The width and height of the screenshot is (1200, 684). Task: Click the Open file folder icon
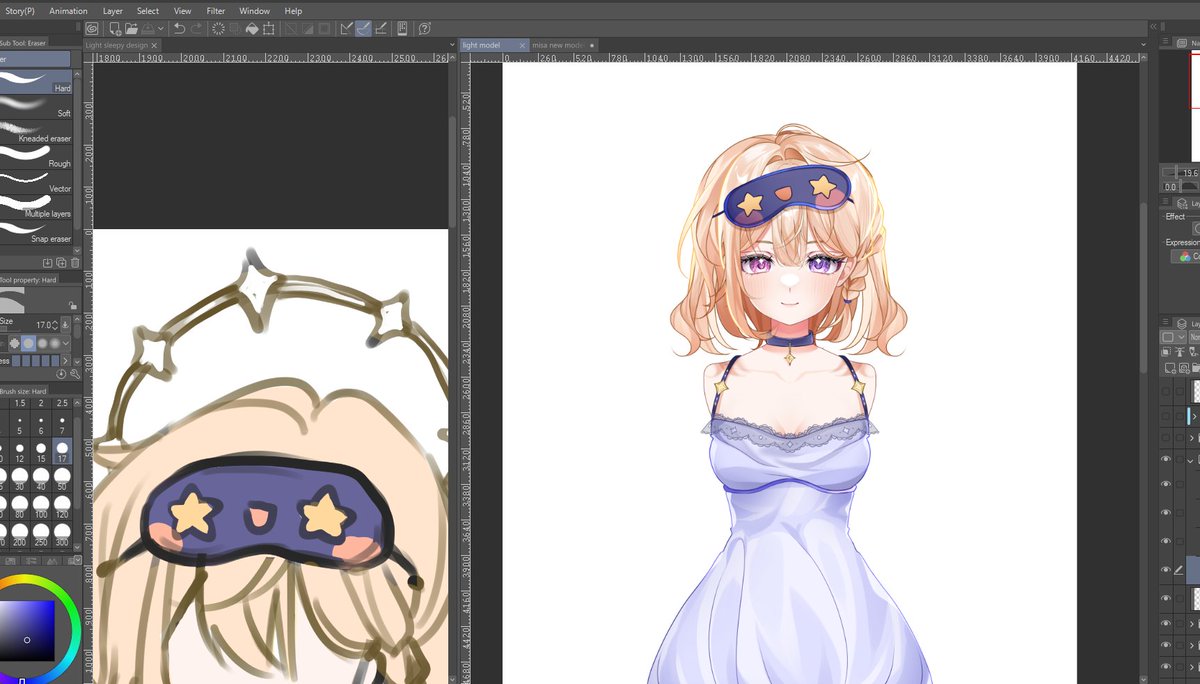(132, 29)
